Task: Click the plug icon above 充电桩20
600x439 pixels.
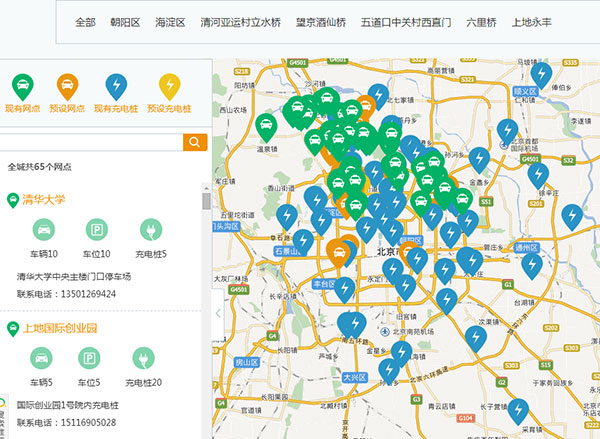Action: (x=143, y=358)
